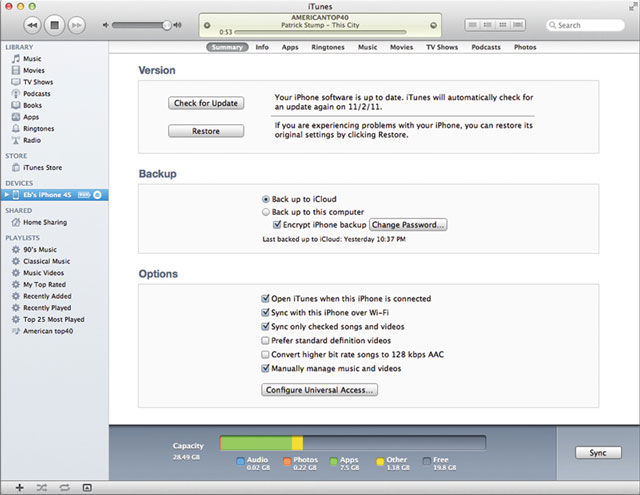Enable Prefer standard definition videos

pos(265,340)
